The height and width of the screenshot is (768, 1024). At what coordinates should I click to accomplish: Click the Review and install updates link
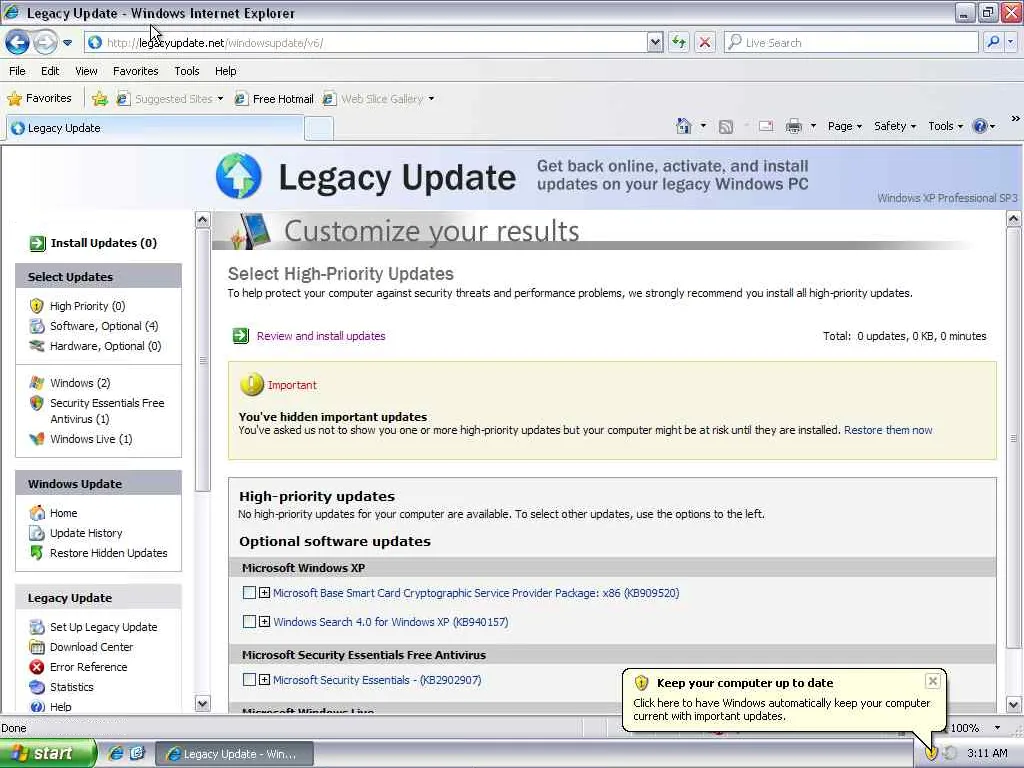[x=321, y=336]
